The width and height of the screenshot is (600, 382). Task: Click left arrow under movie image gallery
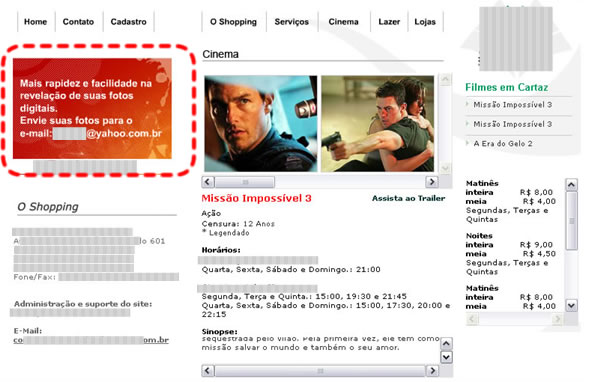[208, 181]
